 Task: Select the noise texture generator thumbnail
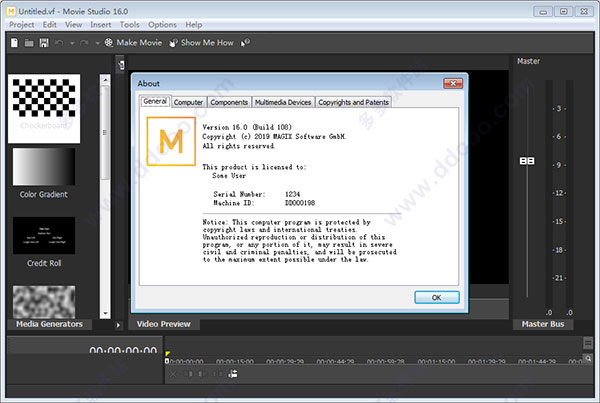click(44, 302)
